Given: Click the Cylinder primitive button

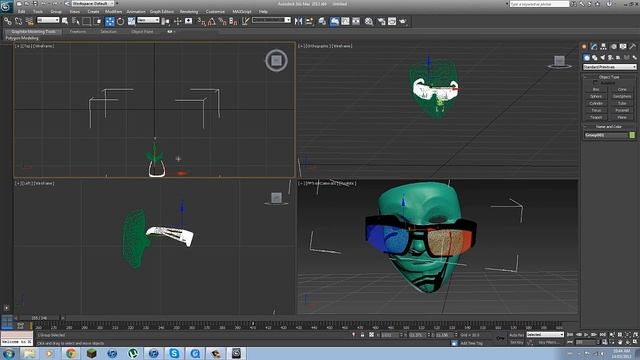Looking at the screenshot, I should [596, 103].
